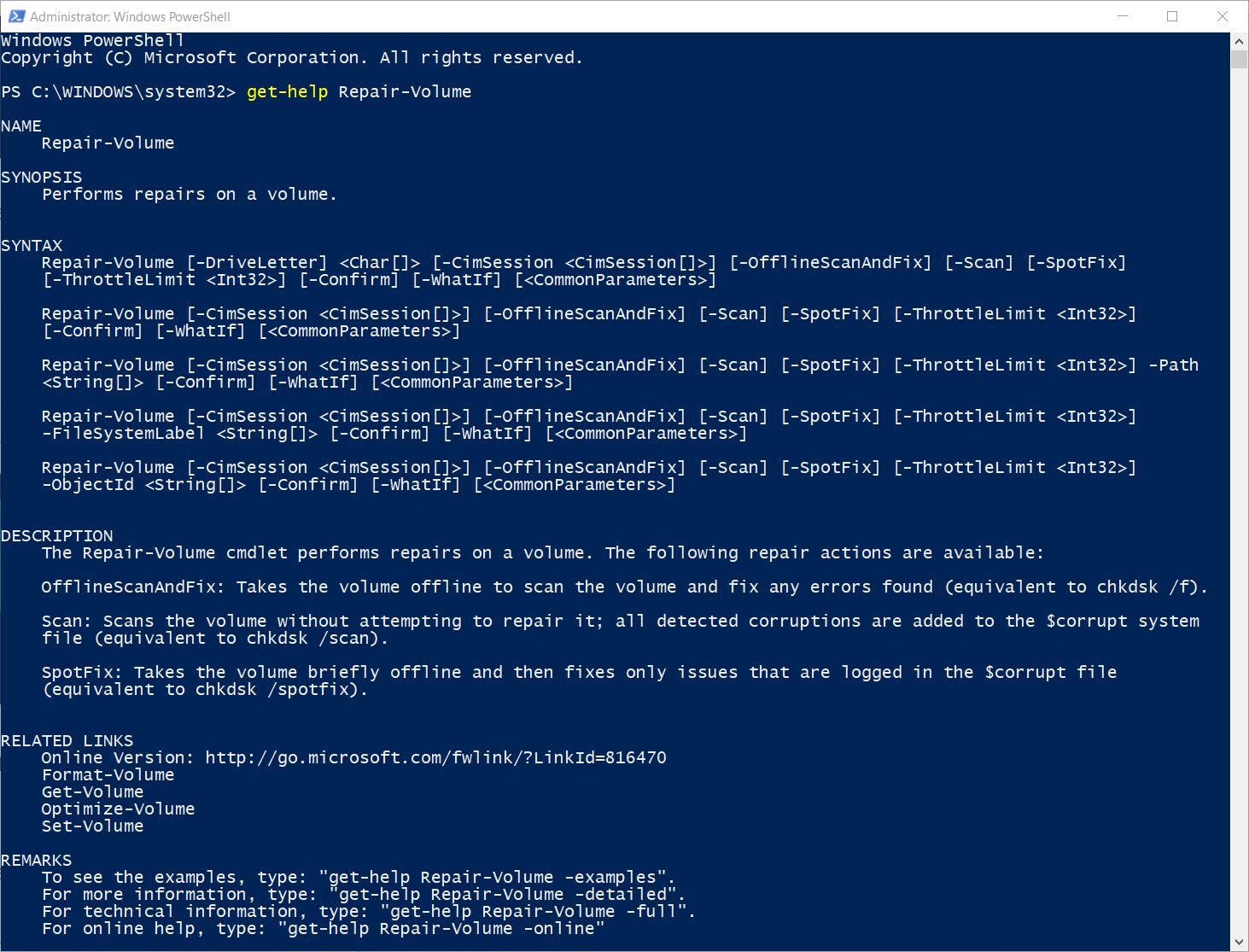Minimize the PowerShell window
The image size is (1249, 952).
click(x=1123, y=16)
